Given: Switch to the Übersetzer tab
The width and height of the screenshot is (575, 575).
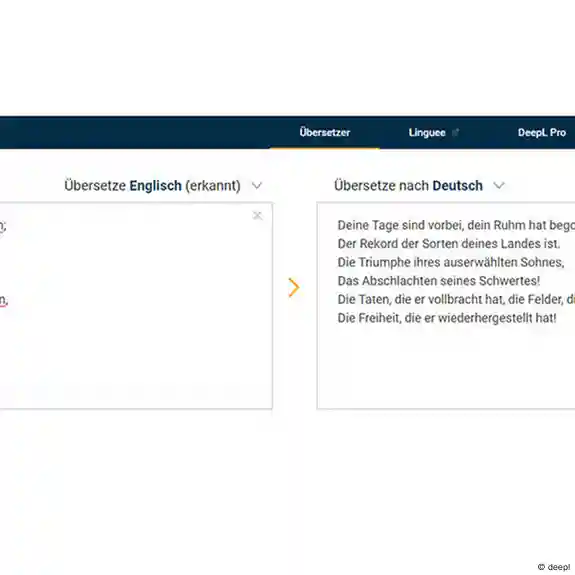Looking at the screenshot, I should tap(325, 132).
